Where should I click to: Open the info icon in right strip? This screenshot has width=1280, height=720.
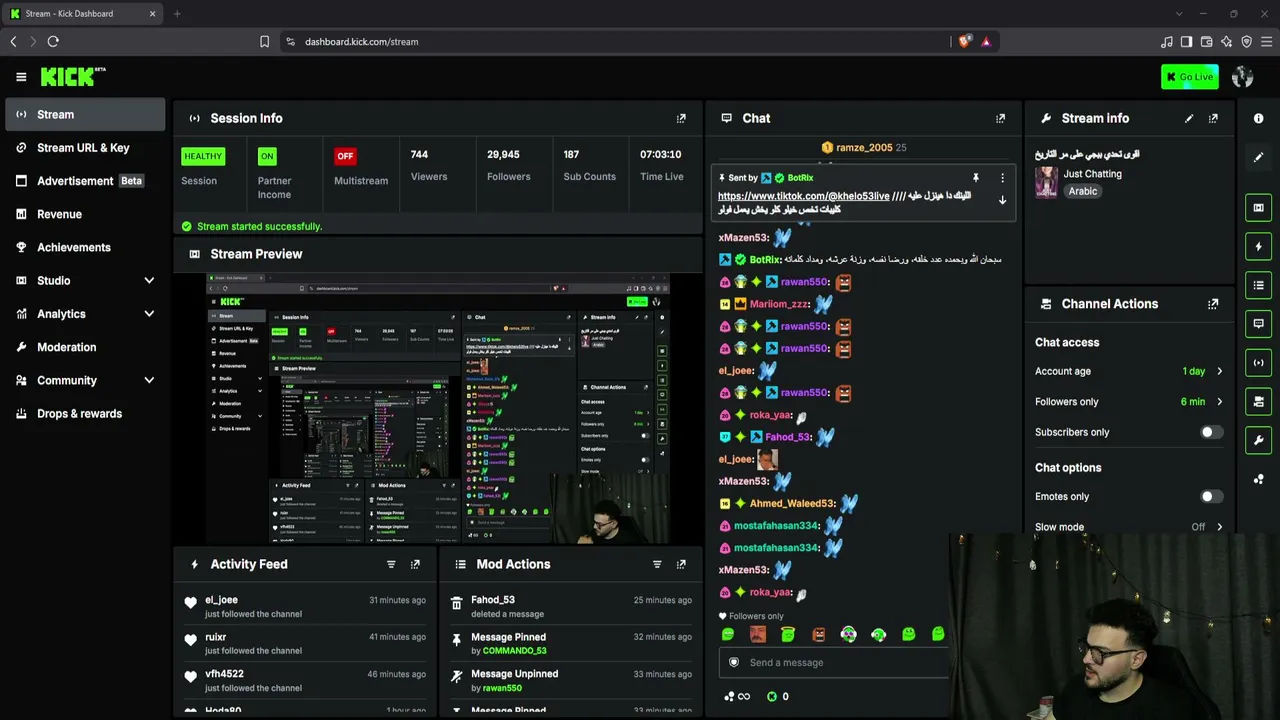click(1259, 118)
